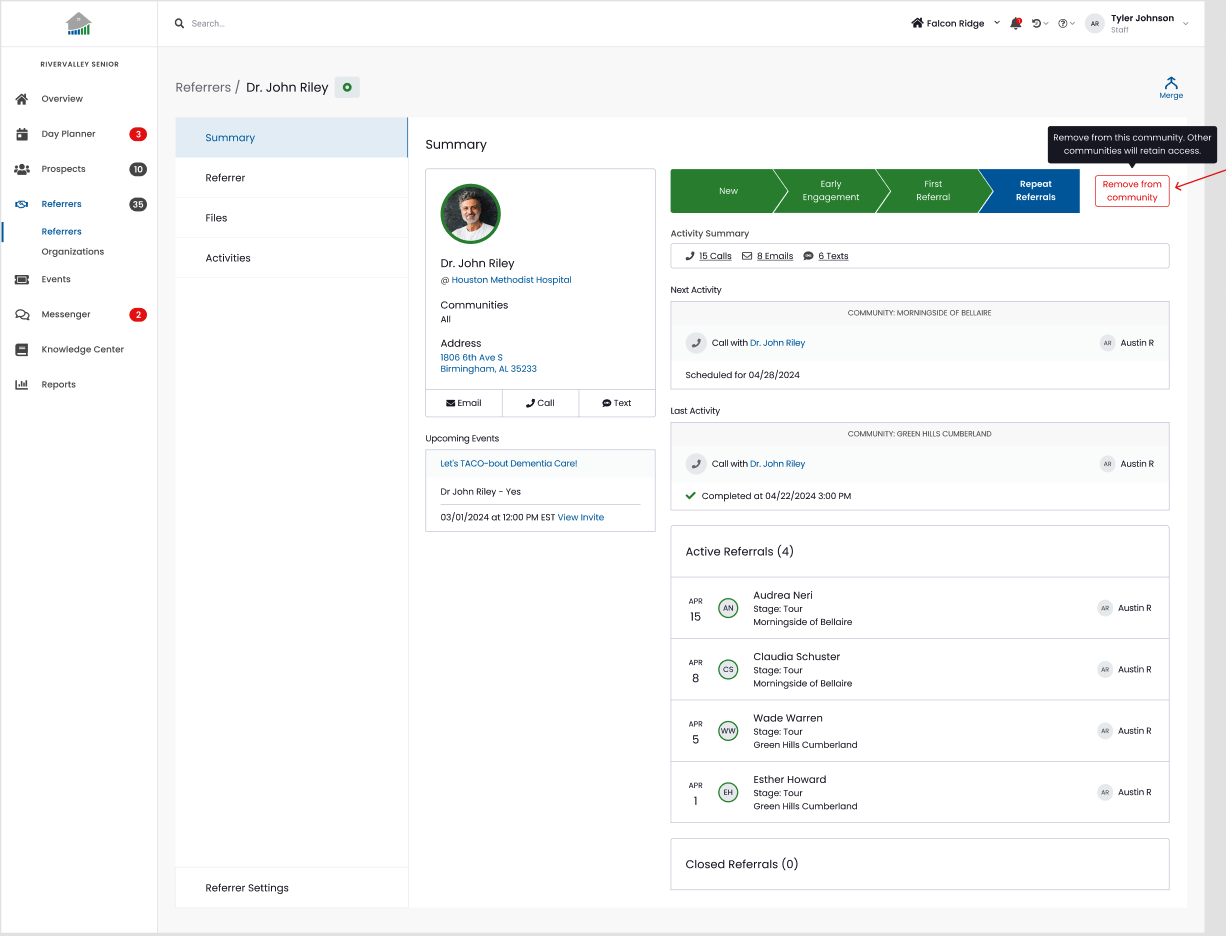
Task: Click the Prospects badge showing 10
Action: 138,169
